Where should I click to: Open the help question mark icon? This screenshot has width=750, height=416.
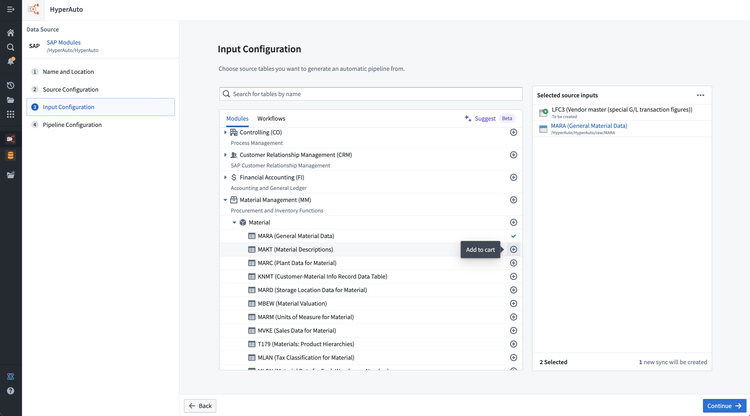point(11,391)
